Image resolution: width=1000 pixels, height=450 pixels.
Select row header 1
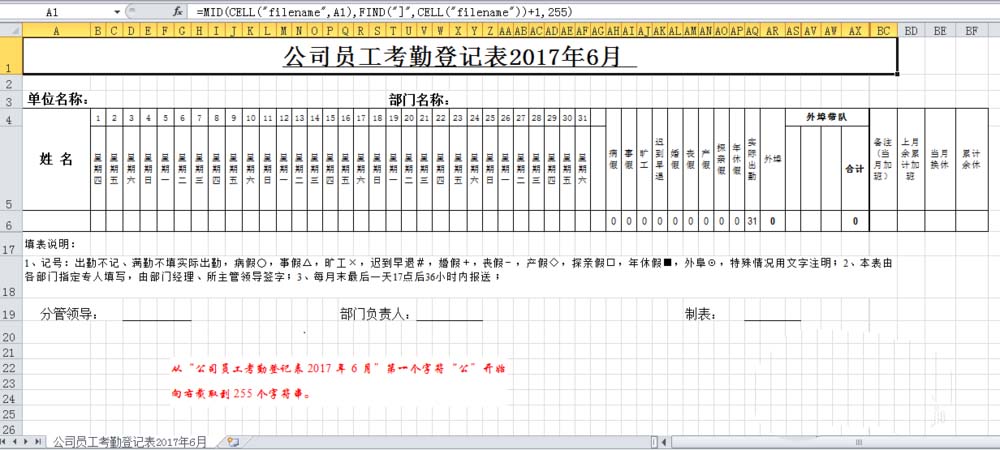coord(11,56)
